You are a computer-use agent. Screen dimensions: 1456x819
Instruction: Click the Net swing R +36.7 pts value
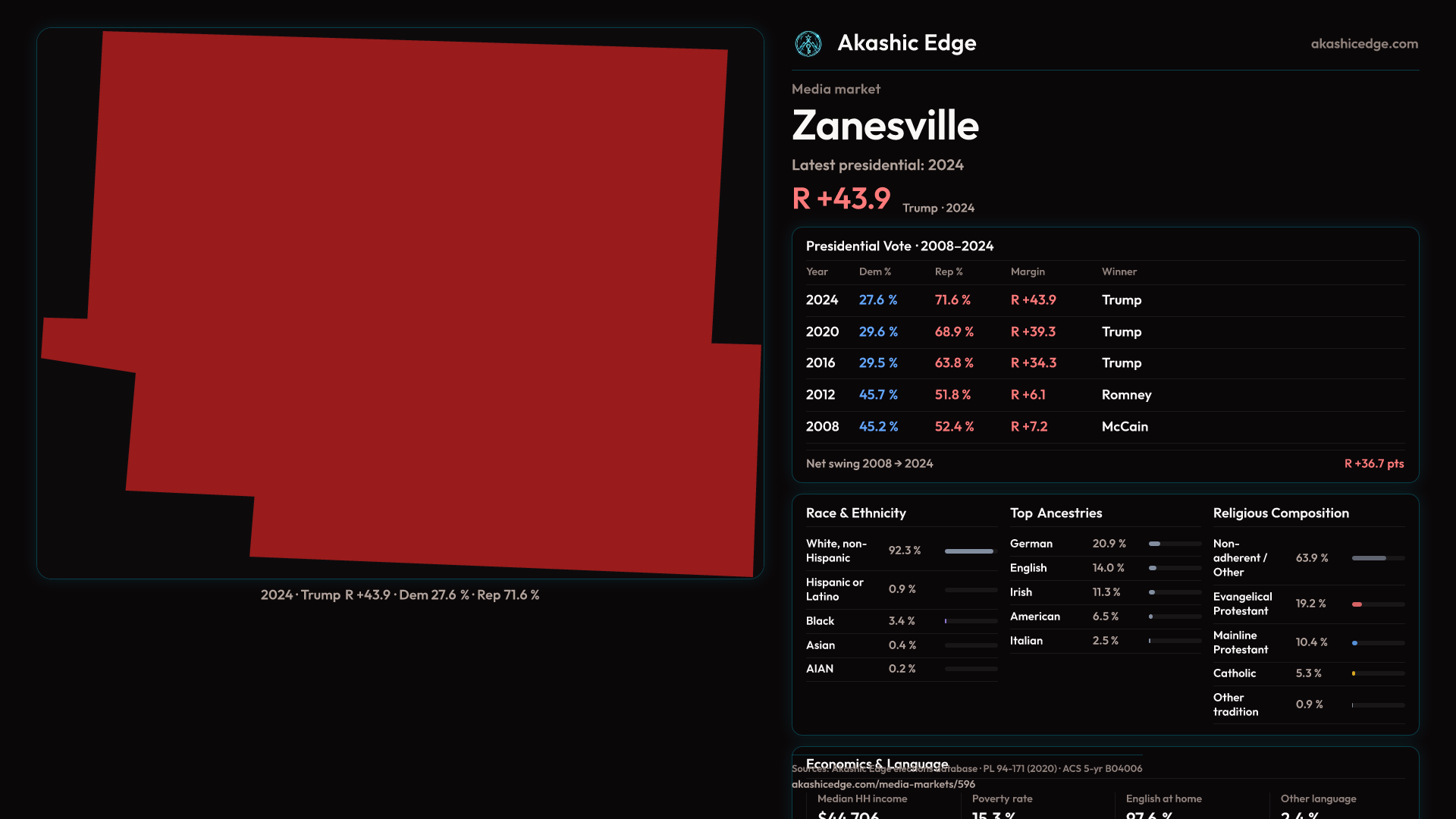tap(1373, 463)
